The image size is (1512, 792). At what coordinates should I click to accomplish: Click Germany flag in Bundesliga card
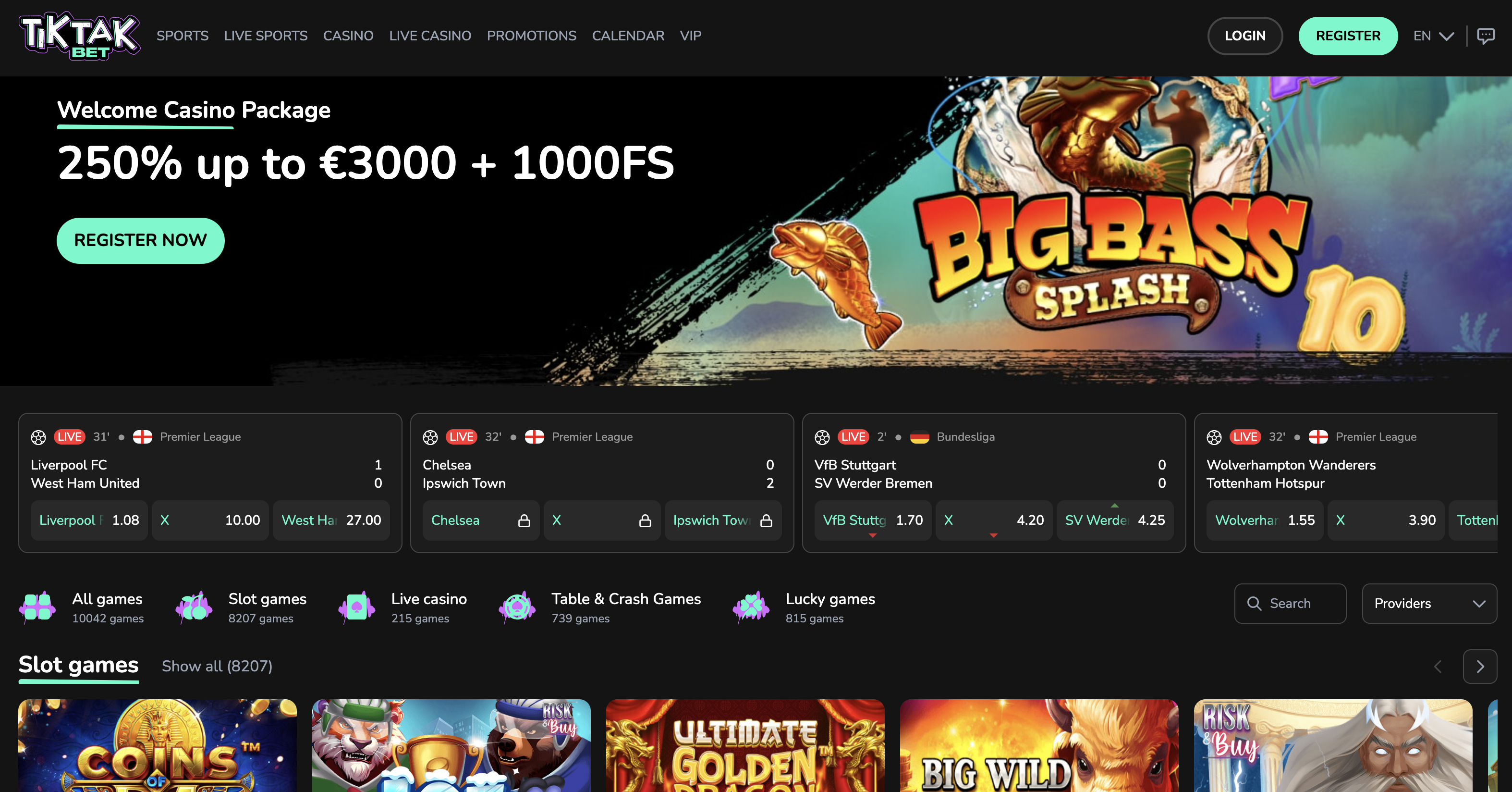tap(919, 437)
